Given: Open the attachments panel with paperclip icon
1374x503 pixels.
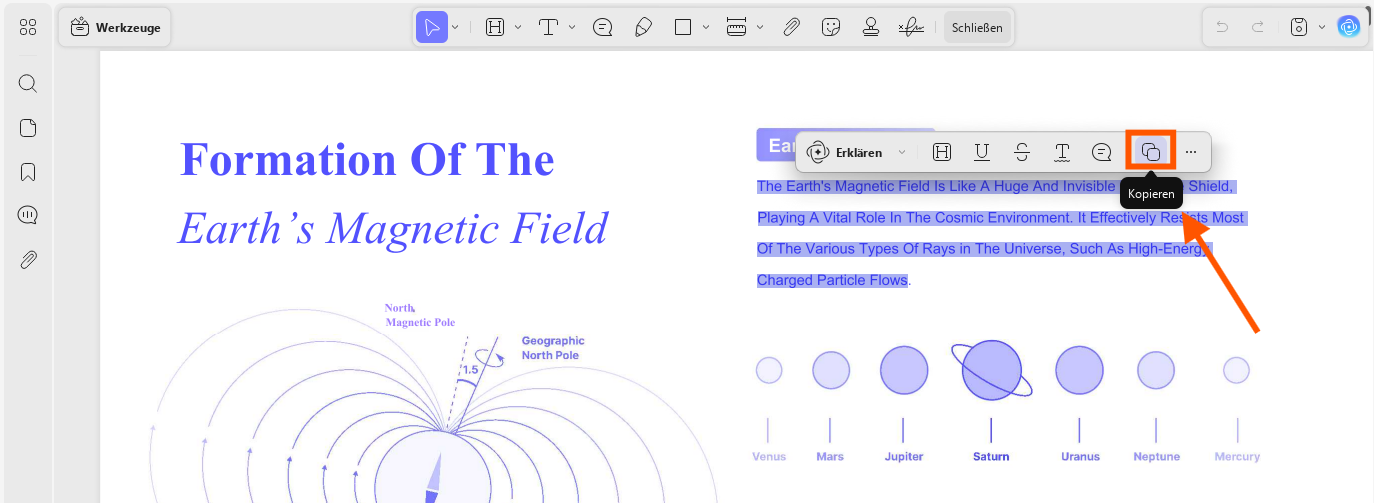Looking at the screenshot, I should (28, 260).
